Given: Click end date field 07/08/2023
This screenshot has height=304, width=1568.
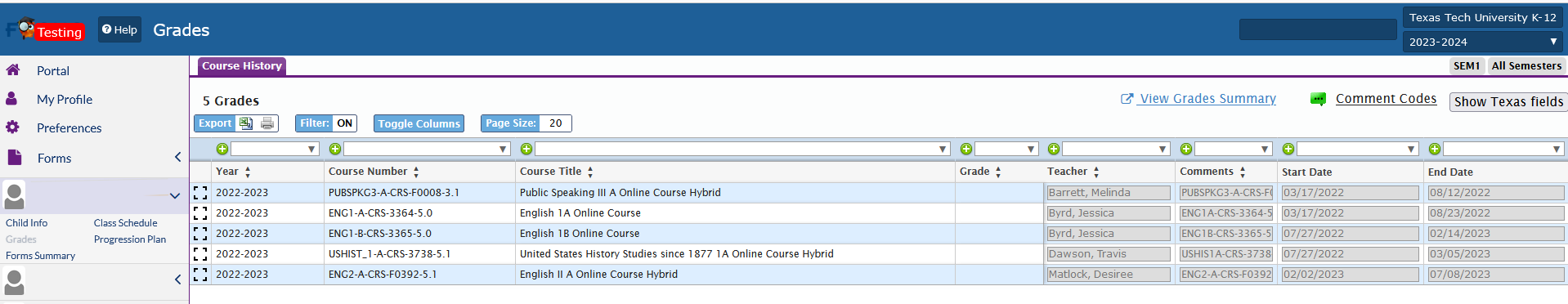Looking at the screenshot, I should point(1496,275).
